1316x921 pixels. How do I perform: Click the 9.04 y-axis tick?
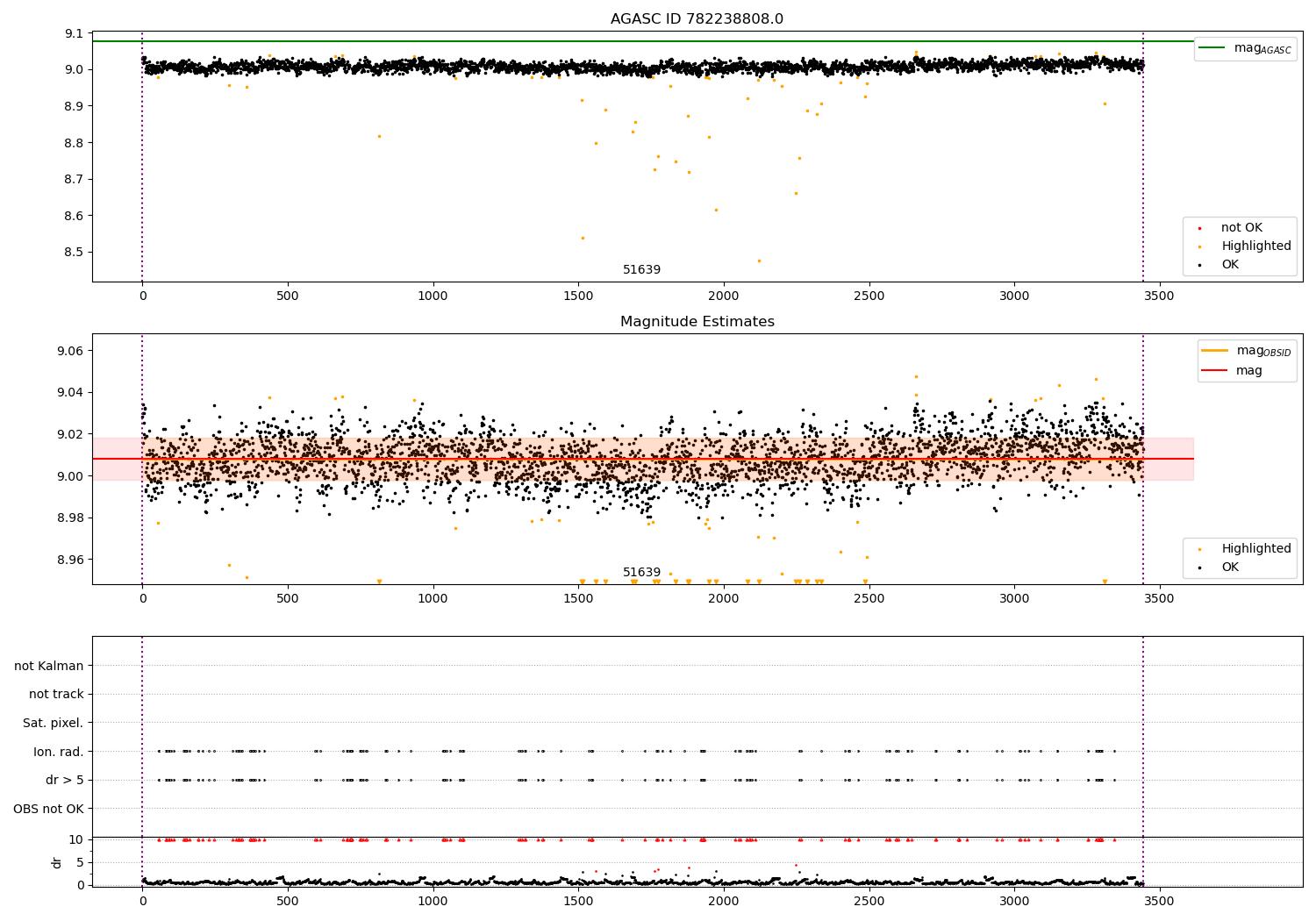click(x=71, y=392)
